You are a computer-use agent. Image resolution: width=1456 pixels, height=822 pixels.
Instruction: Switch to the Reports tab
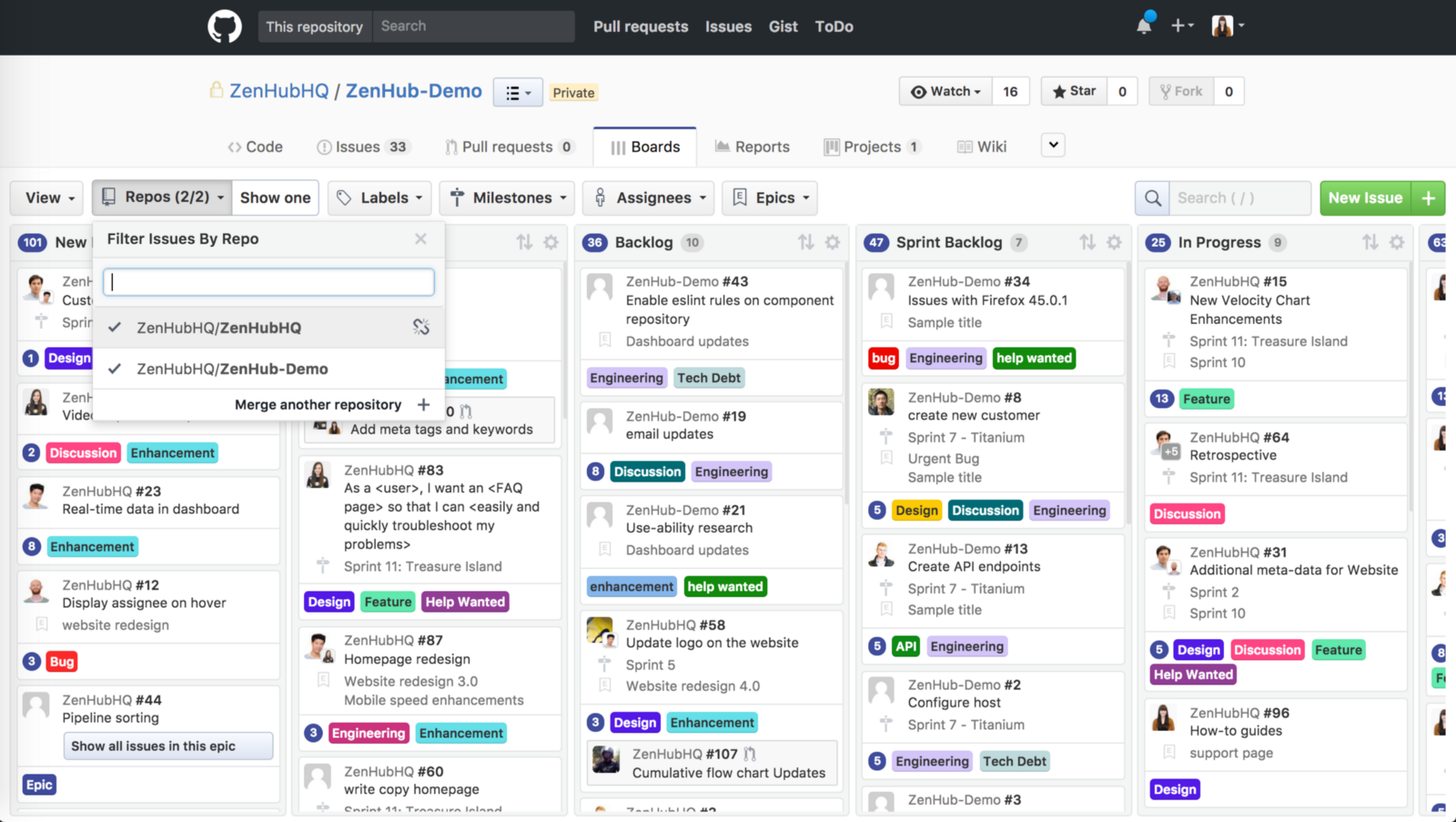[x=753, y=147]
